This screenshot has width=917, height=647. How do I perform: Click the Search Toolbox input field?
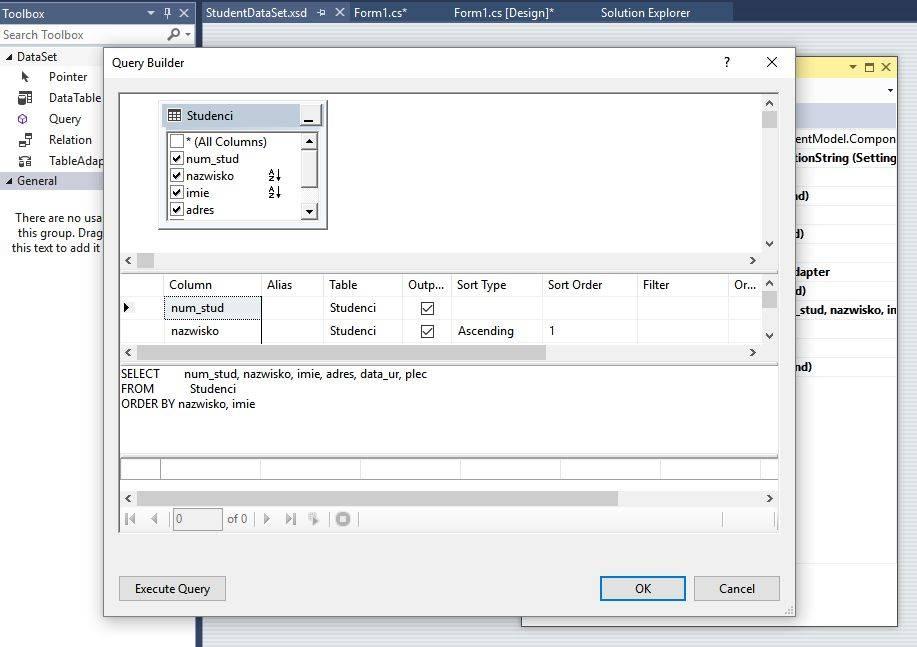tap(83, 35)
